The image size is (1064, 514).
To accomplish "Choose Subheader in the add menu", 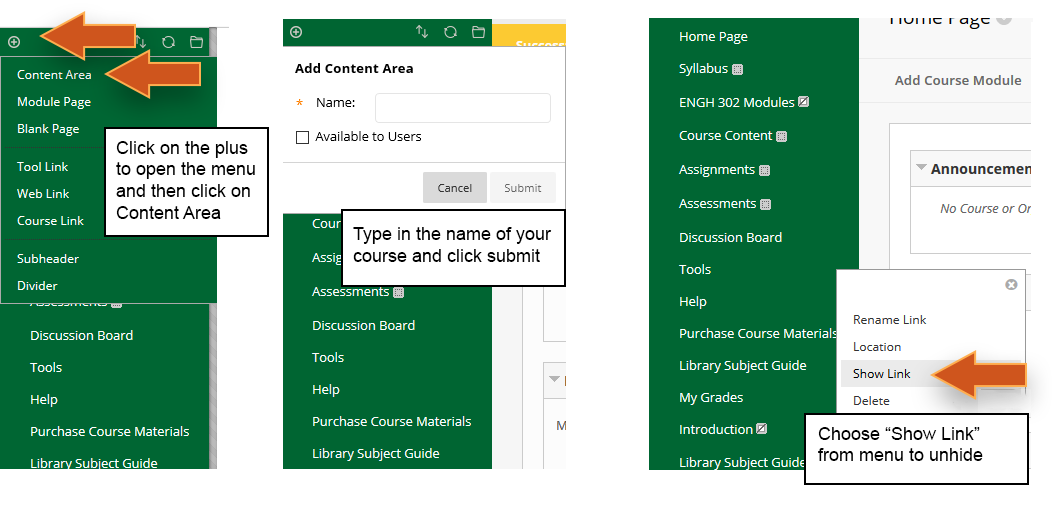I will (x=48, y=259).
